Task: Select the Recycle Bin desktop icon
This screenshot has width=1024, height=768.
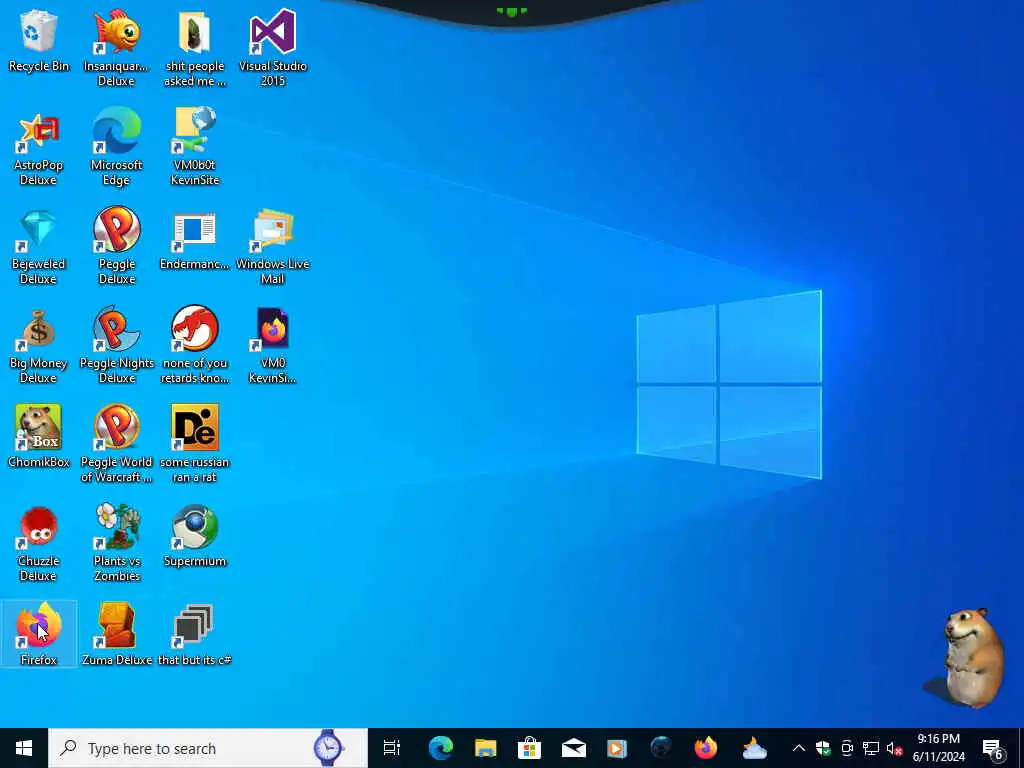Action: pyautogui.click(x=39, y=40)
